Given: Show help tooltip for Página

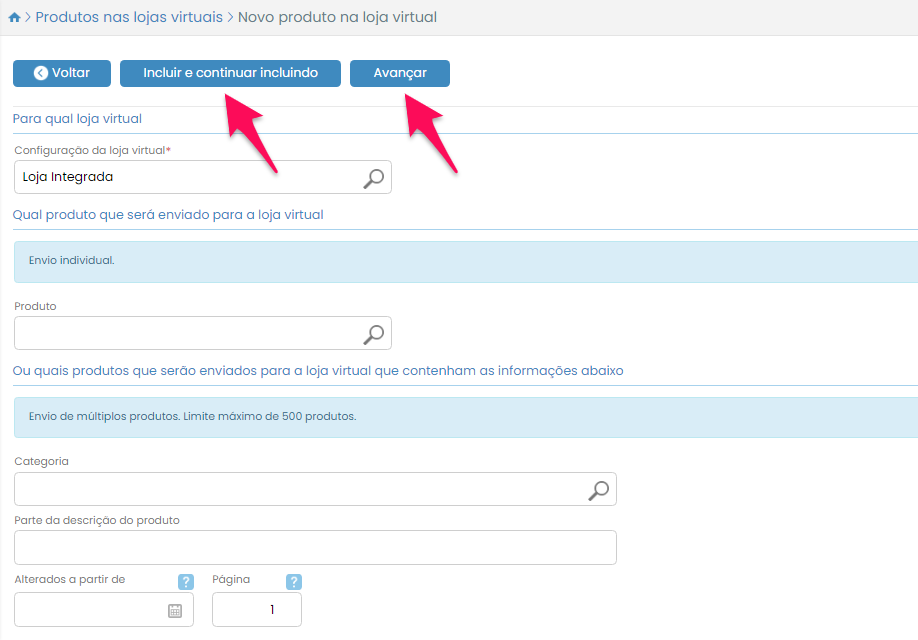Looking at the screenshot, I should point(293,582).
